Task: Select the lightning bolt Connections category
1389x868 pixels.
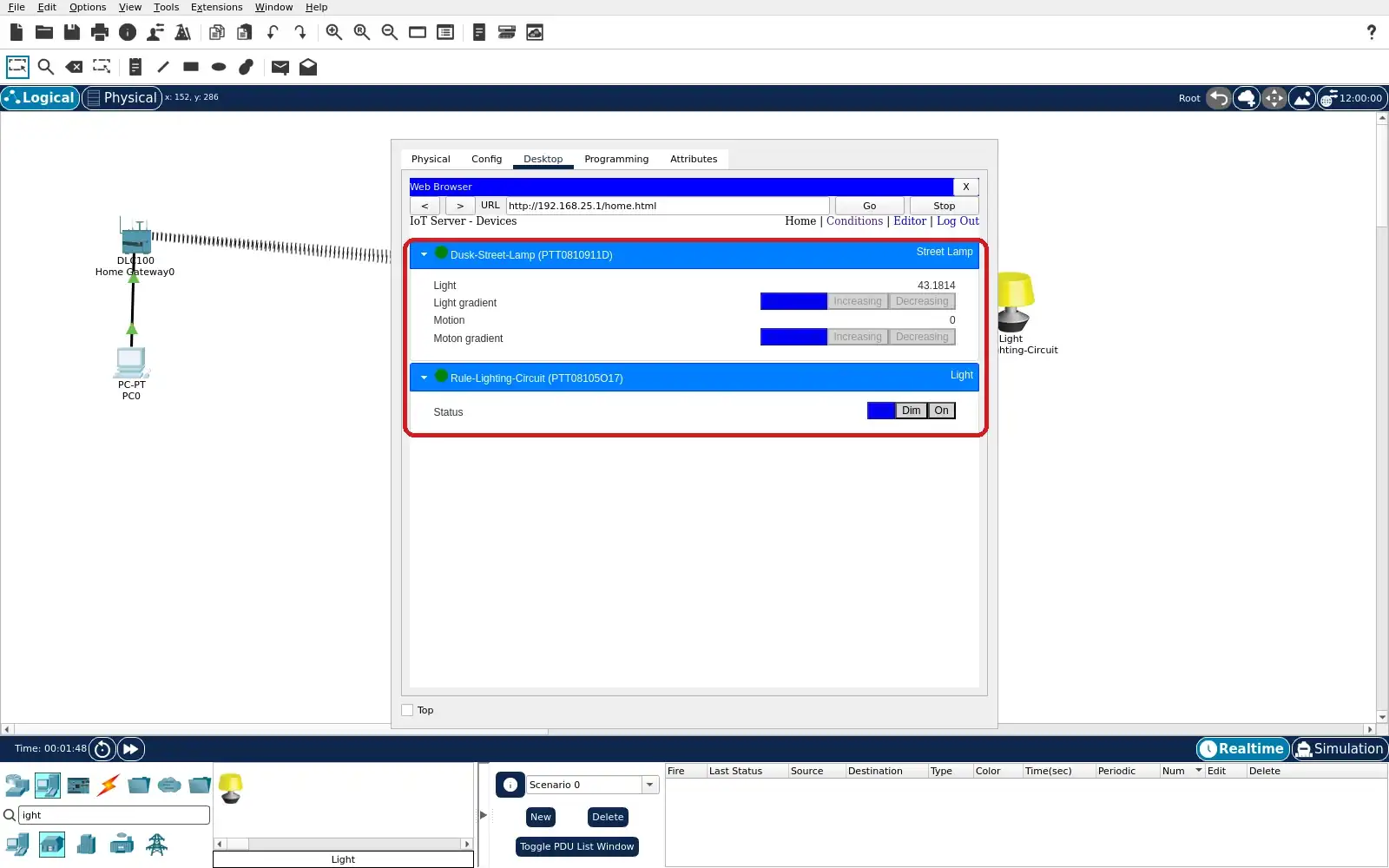Action: pos(109,786)
